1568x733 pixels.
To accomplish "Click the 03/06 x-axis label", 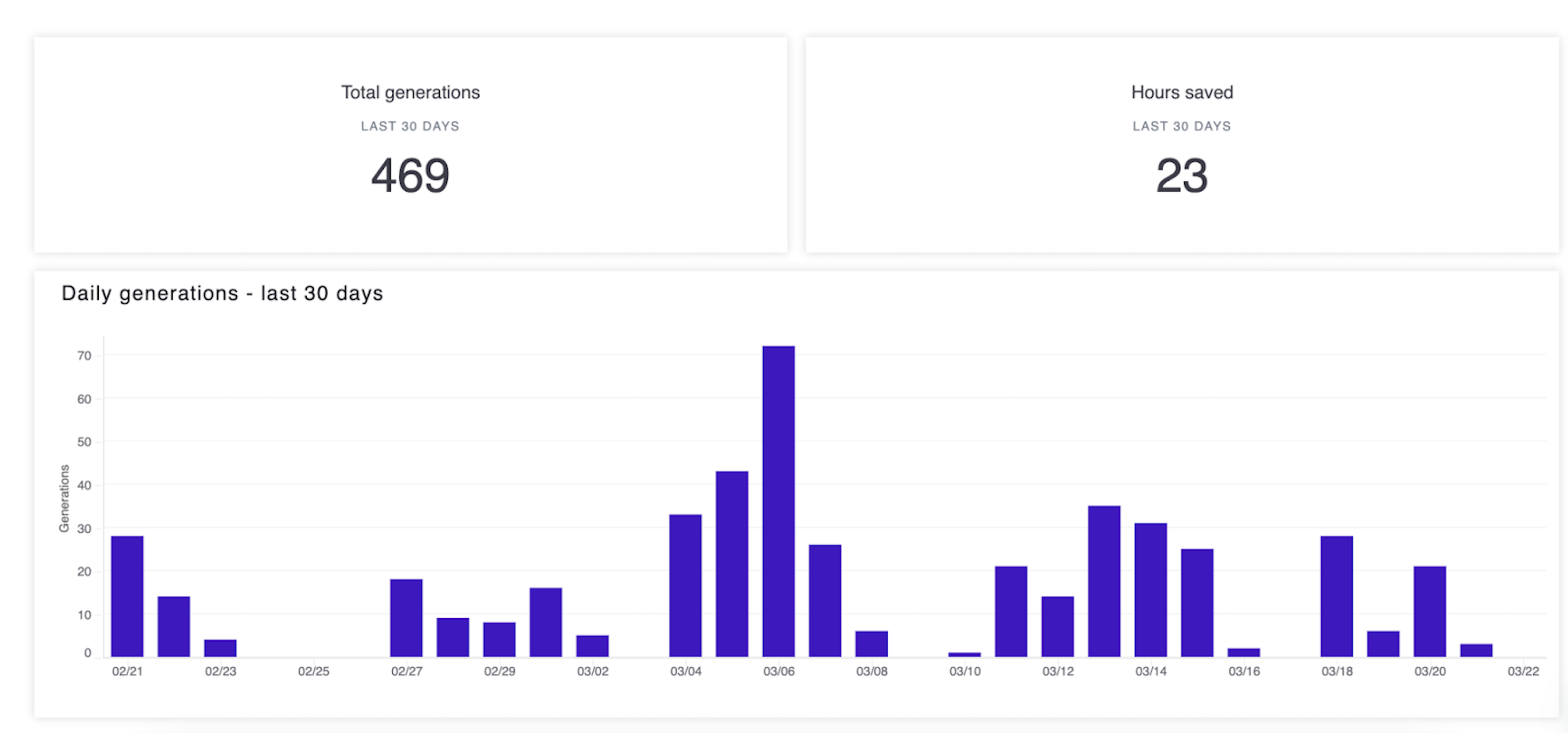I will [779, 671].
